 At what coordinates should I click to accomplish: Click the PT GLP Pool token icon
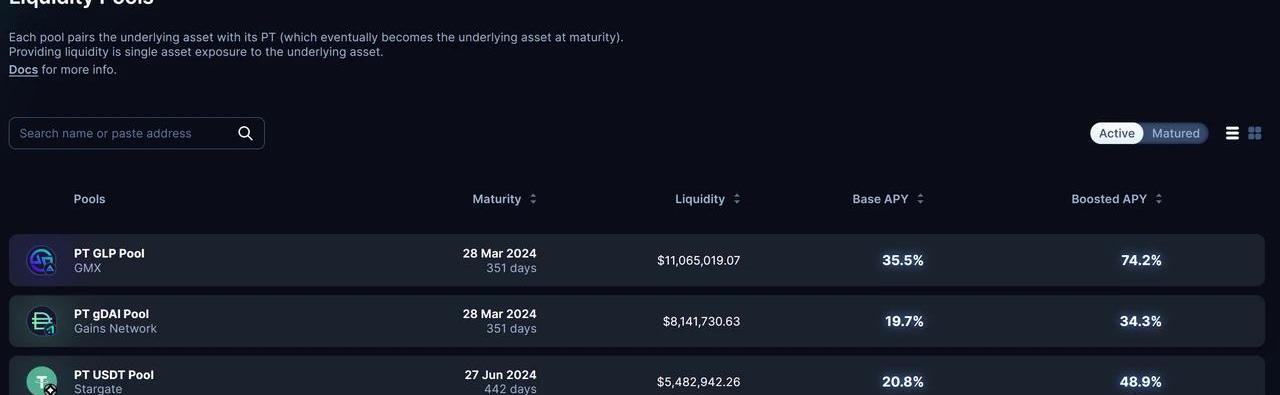42,261
